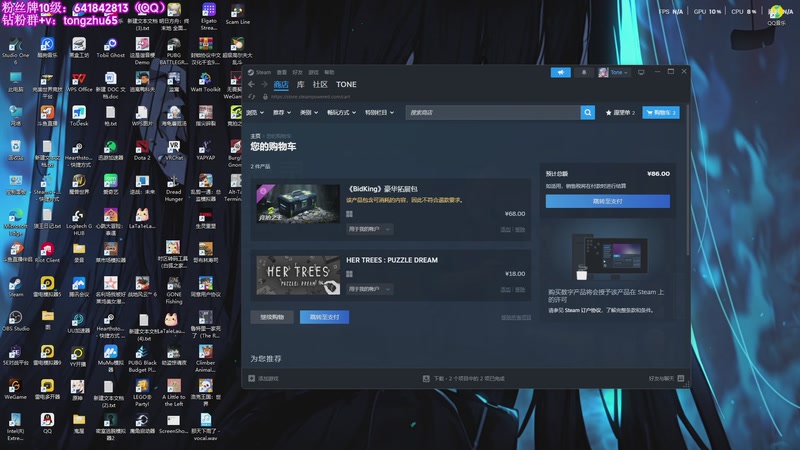Open ToDesk desktop shortcut
Viewport: 800px width, 450px height.
[79, 116]
